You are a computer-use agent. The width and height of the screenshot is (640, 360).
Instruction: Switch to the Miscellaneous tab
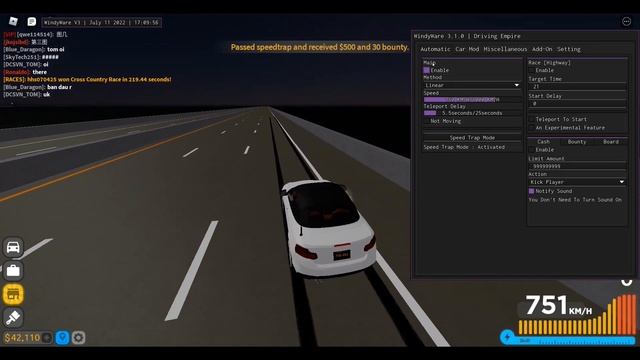click(x=505, y=49)
